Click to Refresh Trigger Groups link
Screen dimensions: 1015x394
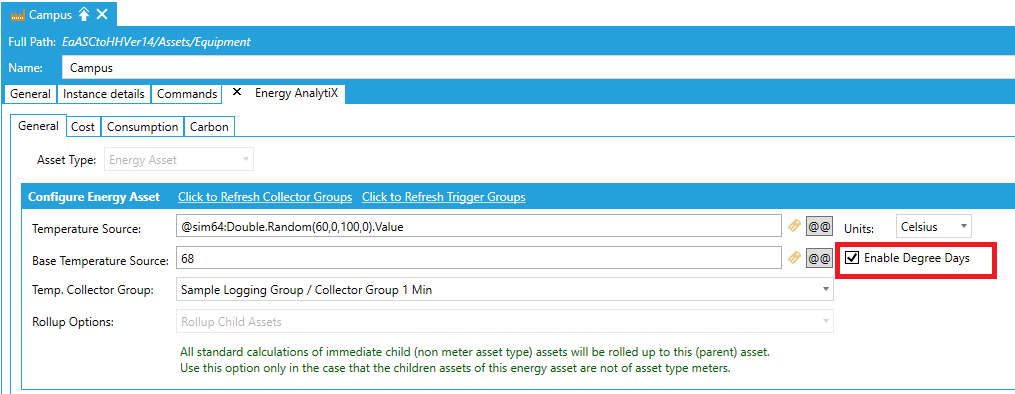coord(443,197)
